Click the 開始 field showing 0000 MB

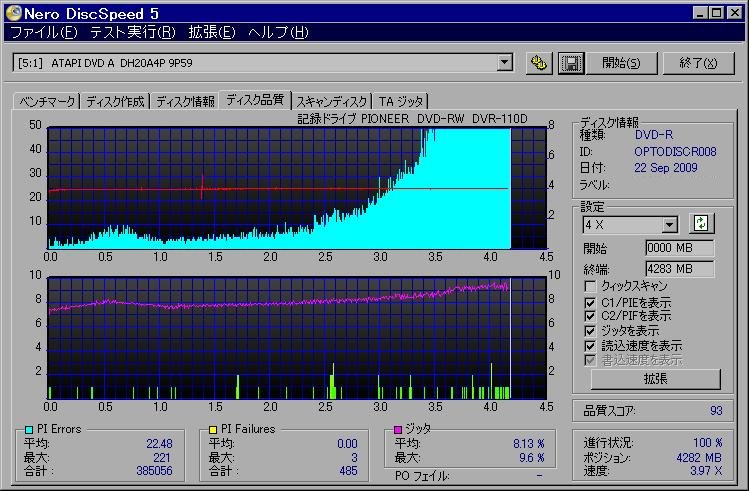pyautogui.click(x=680, y=248)
